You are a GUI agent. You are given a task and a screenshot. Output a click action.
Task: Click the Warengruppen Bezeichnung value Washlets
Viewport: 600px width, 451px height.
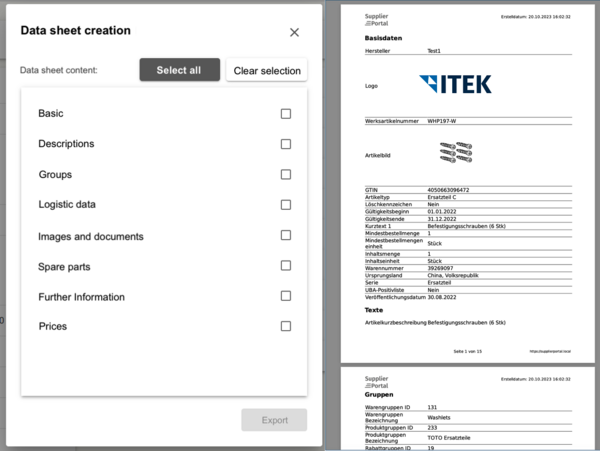[439, 417]
